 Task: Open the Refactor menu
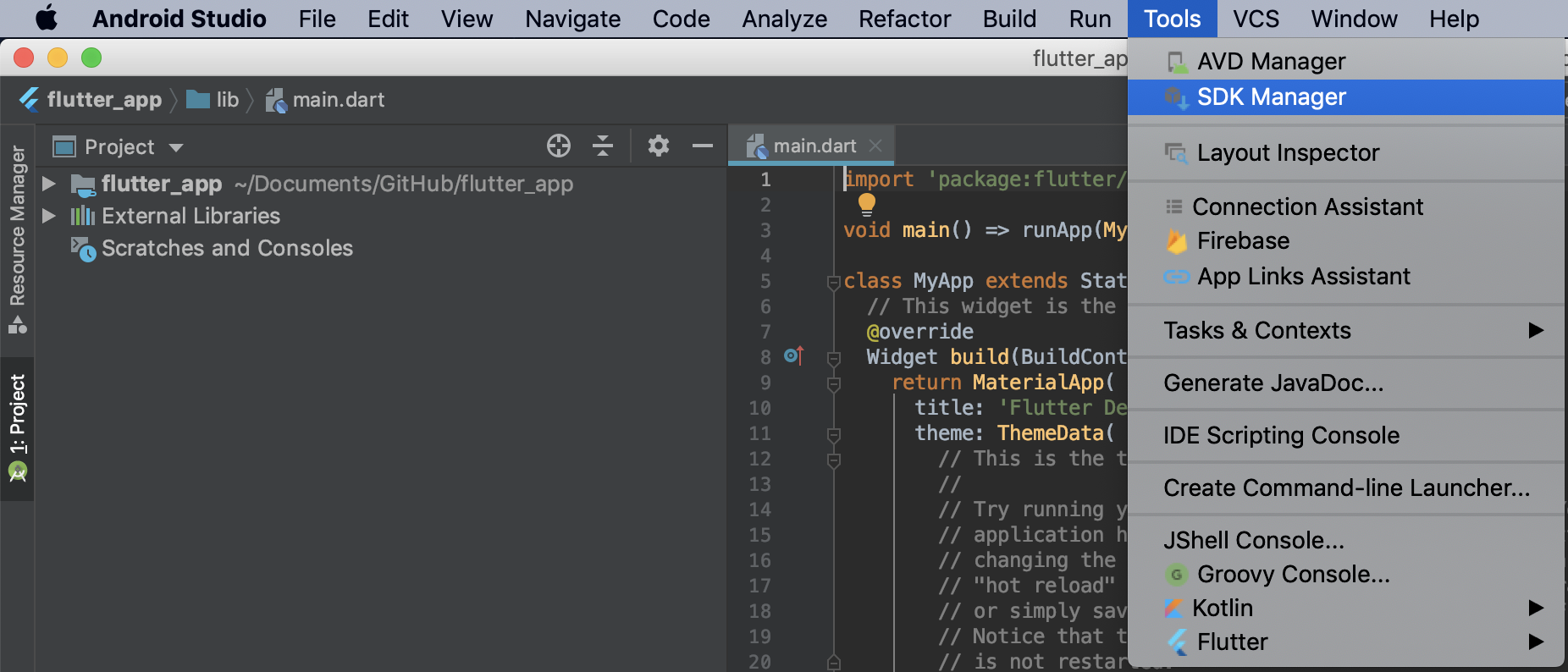(x=904, y=19)
